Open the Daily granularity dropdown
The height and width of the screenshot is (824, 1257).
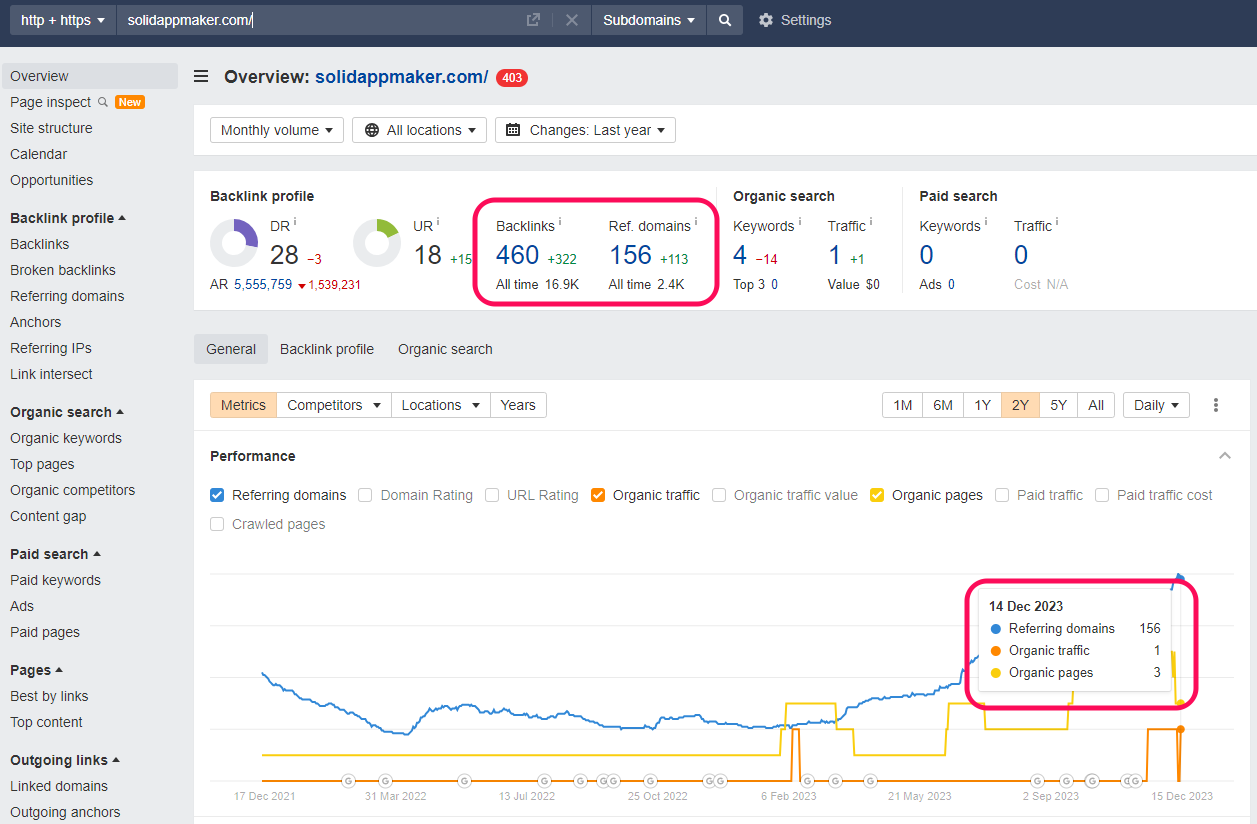click(1156, 405)
